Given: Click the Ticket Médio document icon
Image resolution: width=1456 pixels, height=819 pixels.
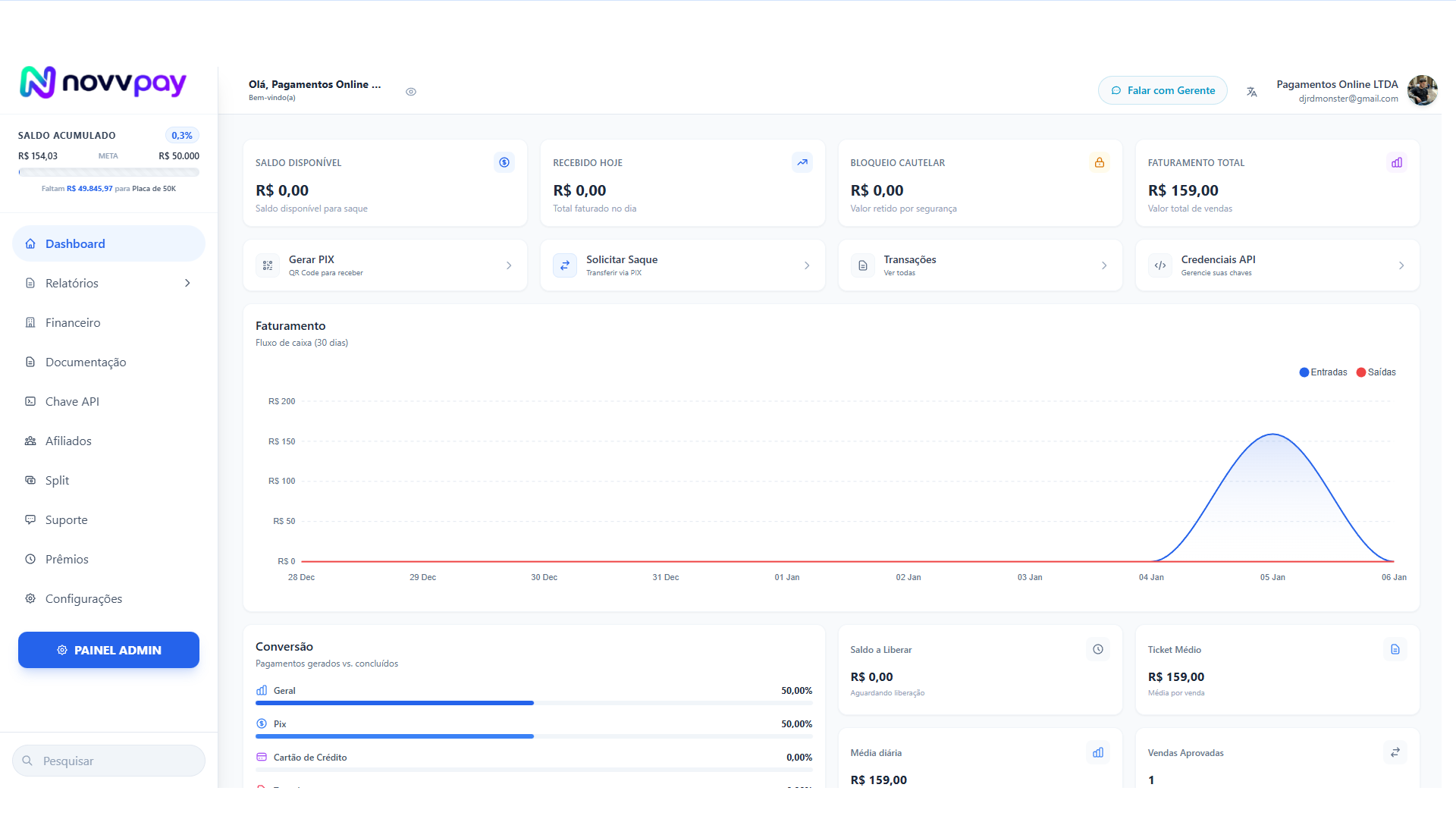Looking at the screenshot, I should 1395,649.
